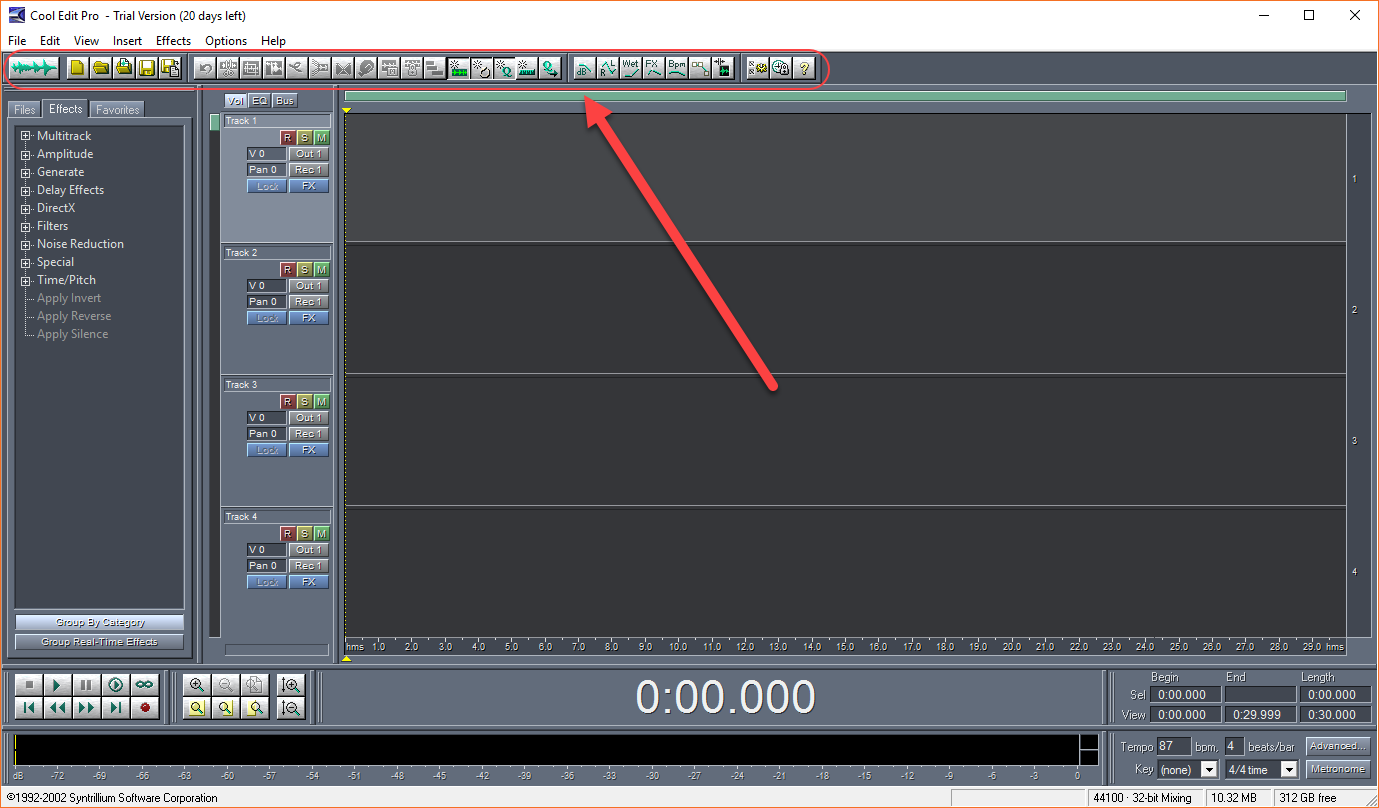Expand the Amplitude effects category
Viewport: 1379px width, 808px height.
point(26,154)
